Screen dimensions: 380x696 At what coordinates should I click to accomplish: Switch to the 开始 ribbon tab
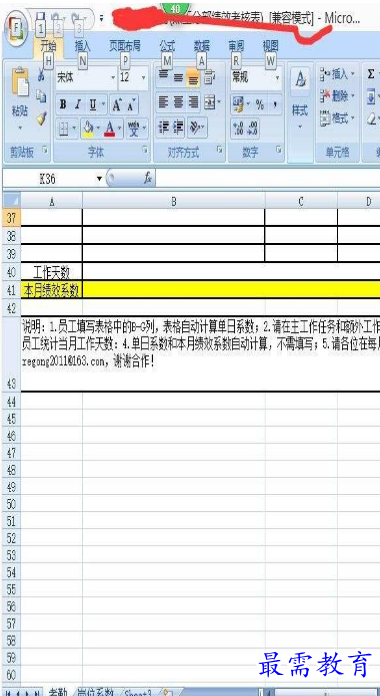pos(49,45)
